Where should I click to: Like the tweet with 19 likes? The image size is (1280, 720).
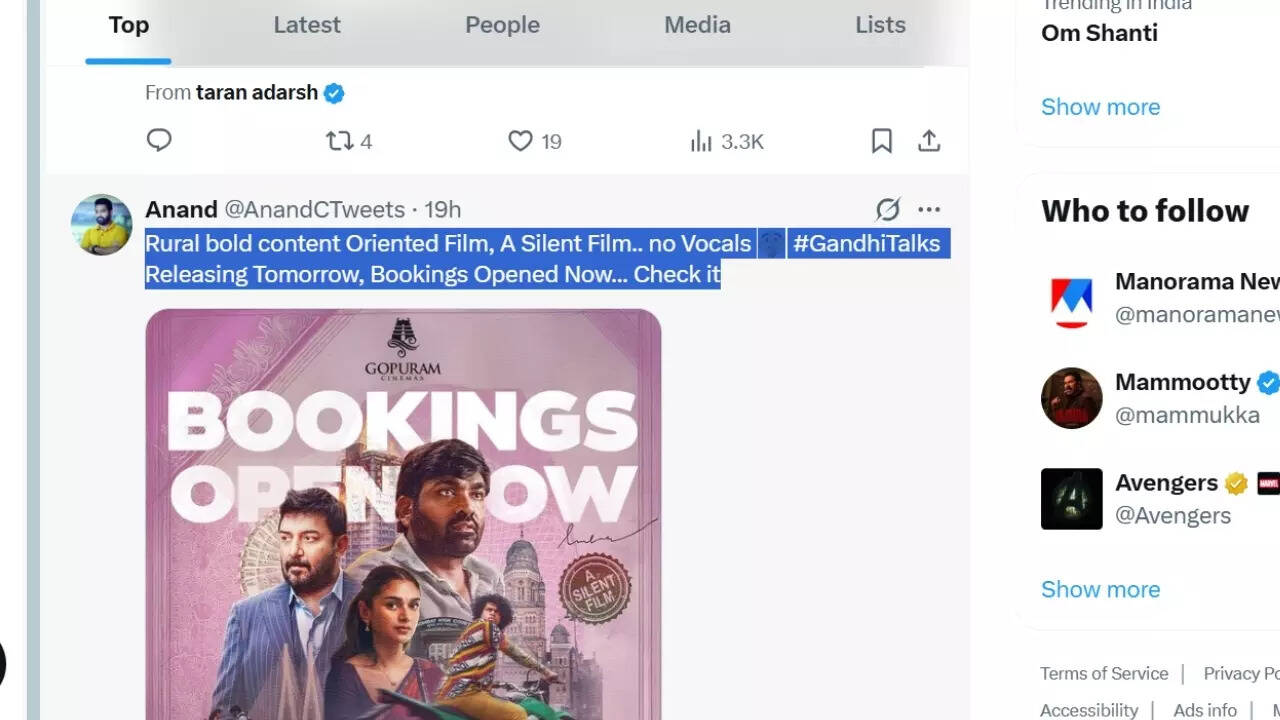[520, 141]
